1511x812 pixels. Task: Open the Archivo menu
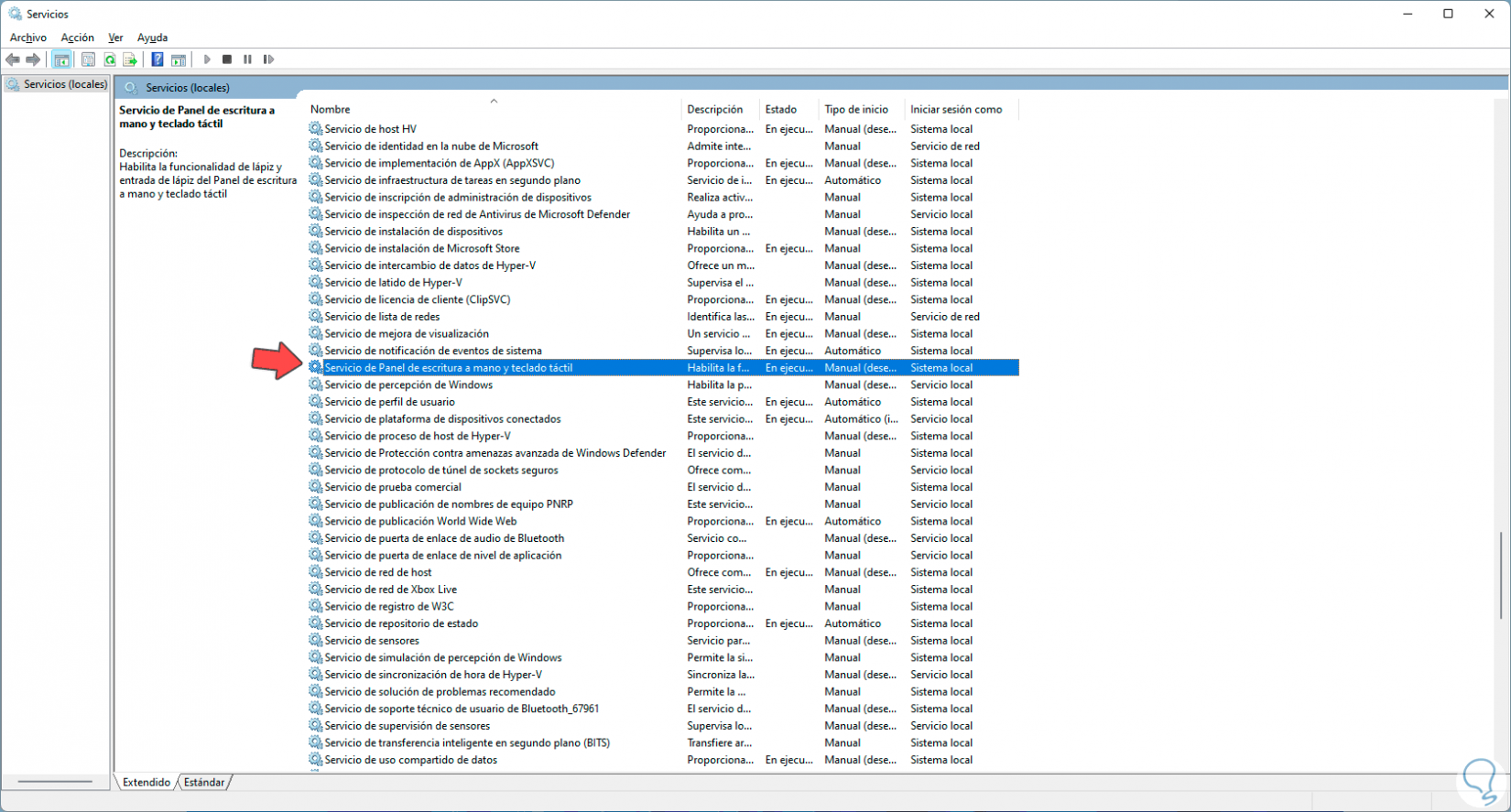pos(28,38)
